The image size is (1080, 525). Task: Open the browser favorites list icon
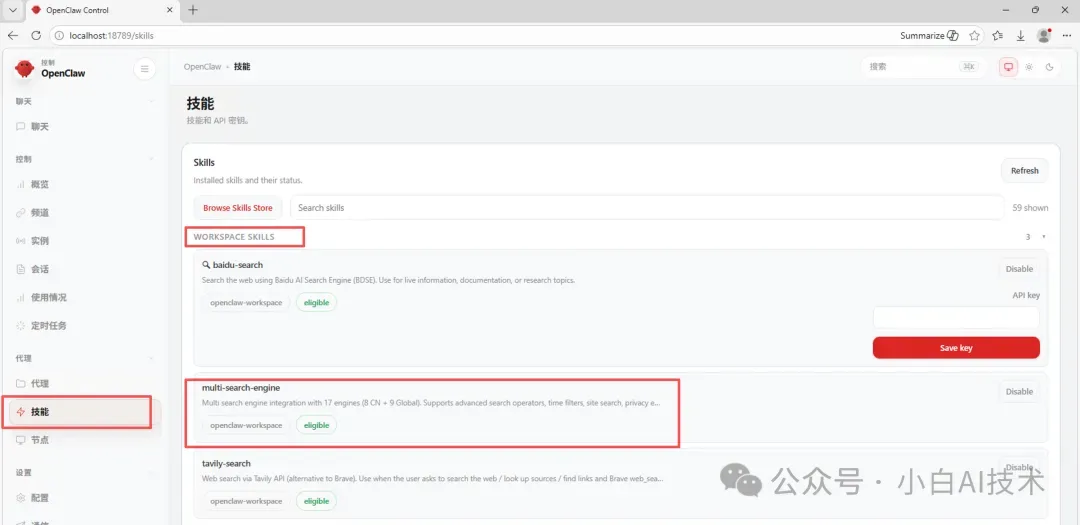pos(997,35)
